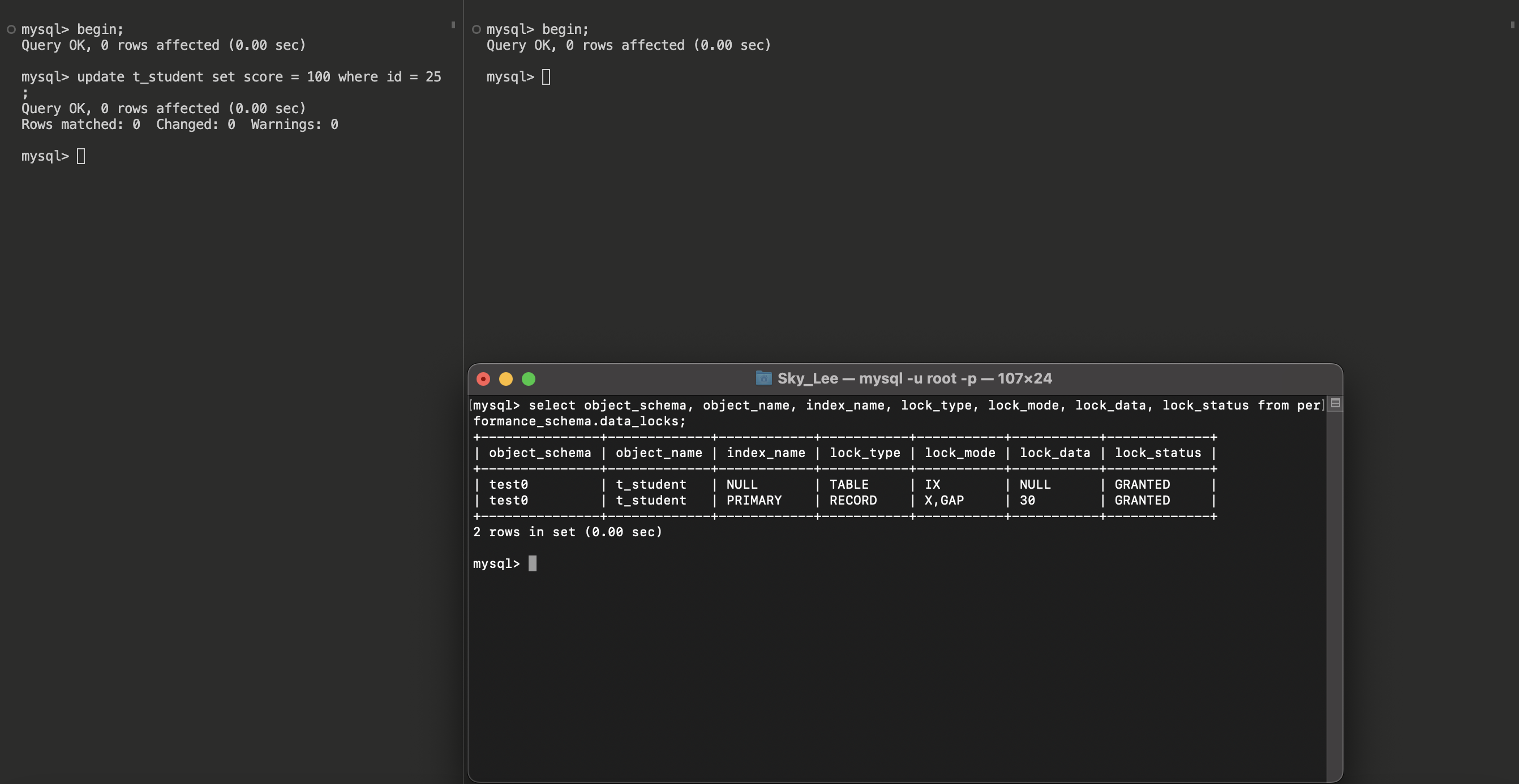The width and height of the screenshot is (1519, 784).
Task: Click the split pane icon in Terminal window
Action: [x=1336, y=403]
